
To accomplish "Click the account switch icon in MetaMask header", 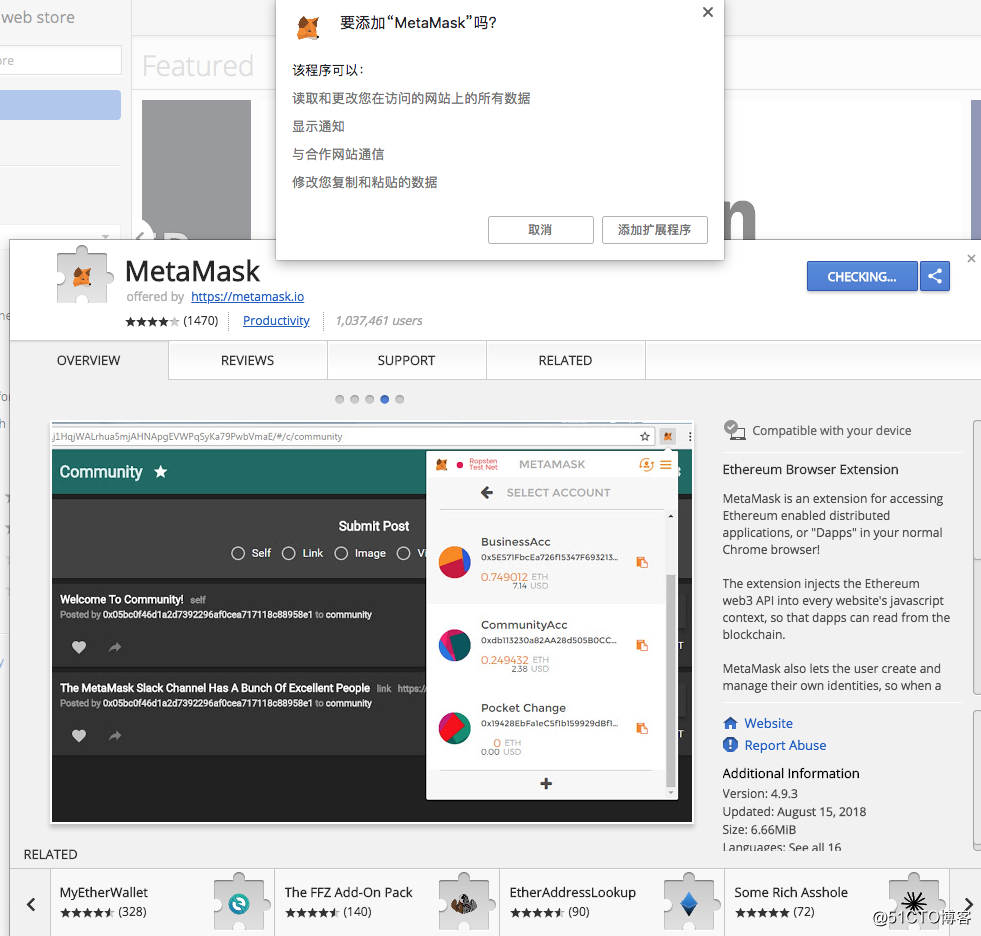I will click(x=646, y=464).
